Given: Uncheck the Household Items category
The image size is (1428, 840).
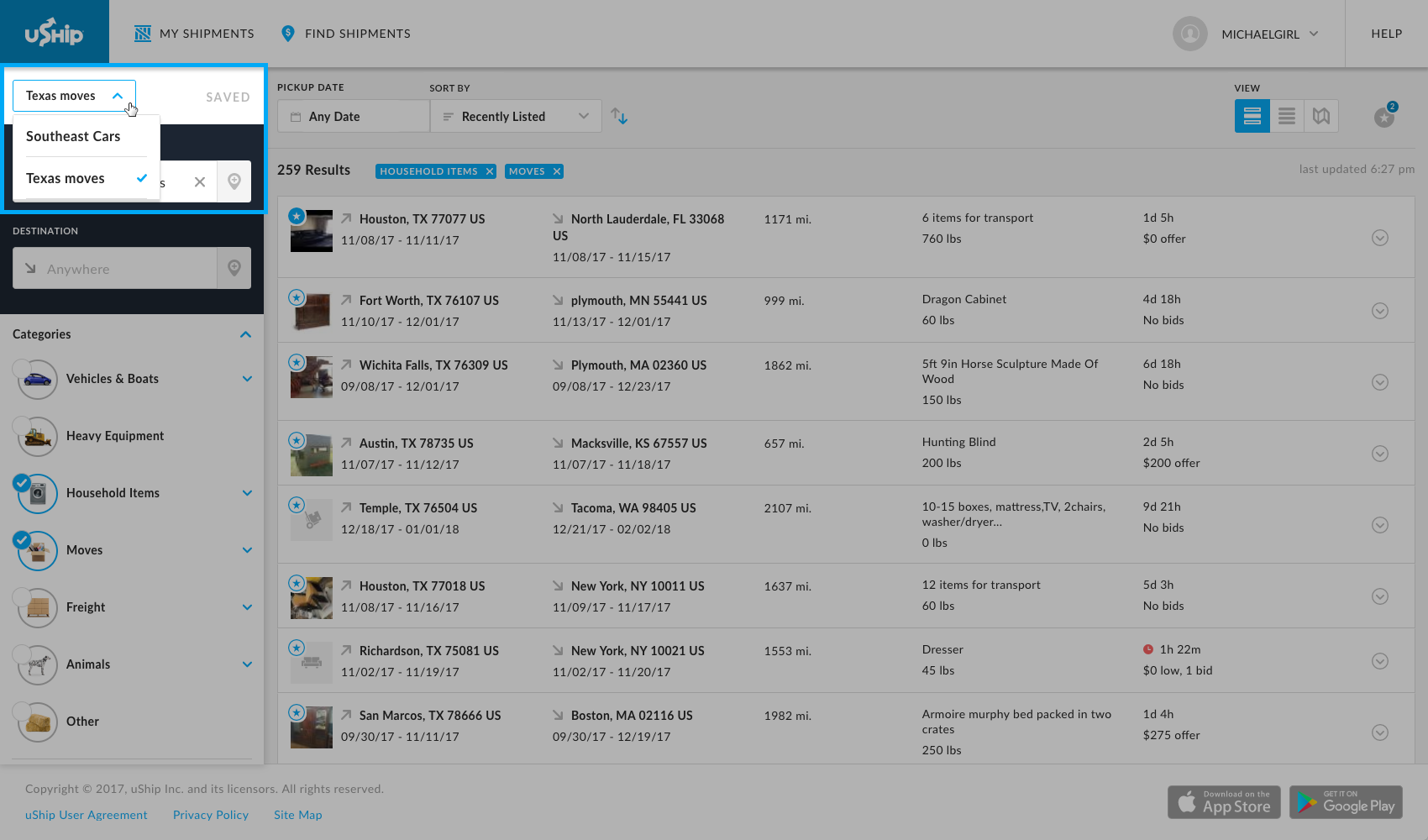Looking at the screenshot, I should coord(22,481).
